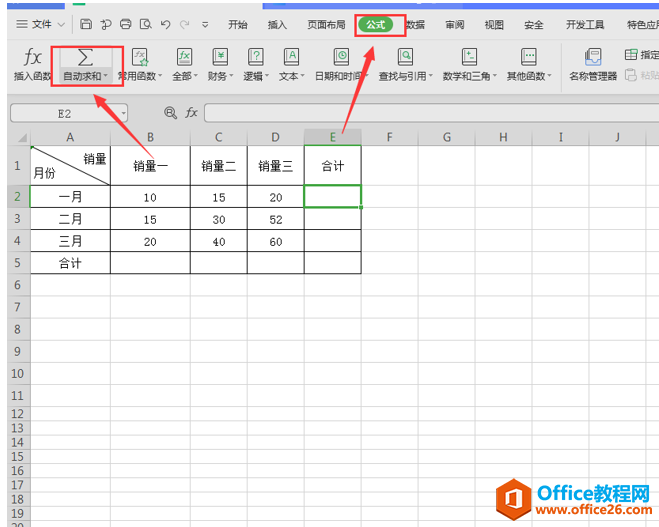
Task: Click the cell with value 30
Action: 219,219
